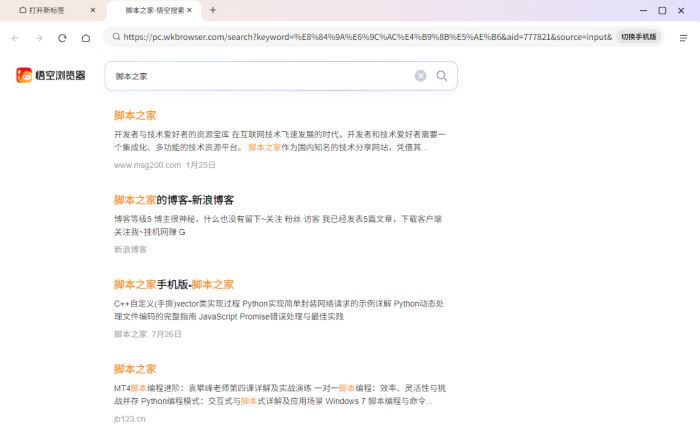This screenshot has width=700, height=424.
Task: Go back to previous page
Action: [x=15, y=38]
